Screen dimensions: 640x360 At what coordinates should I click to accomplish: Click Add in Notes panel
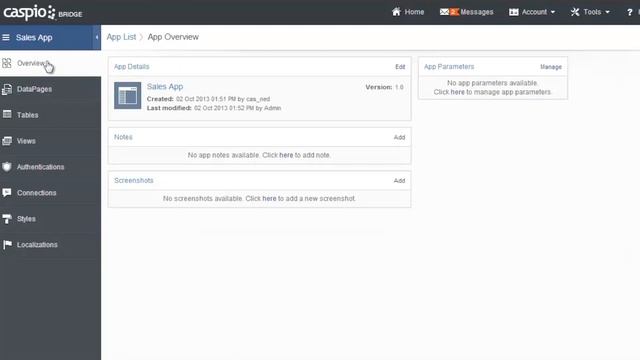(x=399, y=137)
